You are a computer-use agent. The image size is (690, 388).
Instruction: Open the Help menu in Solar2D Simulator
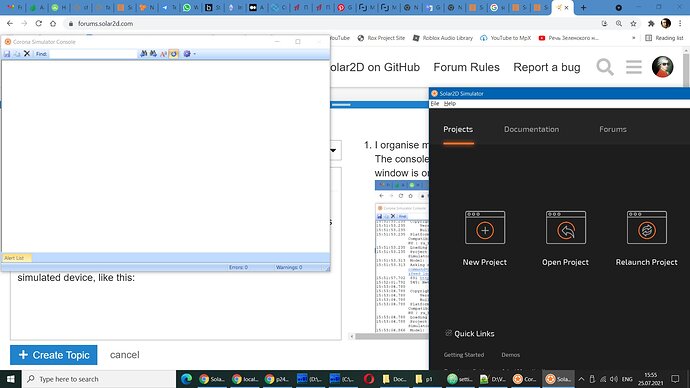450,103
